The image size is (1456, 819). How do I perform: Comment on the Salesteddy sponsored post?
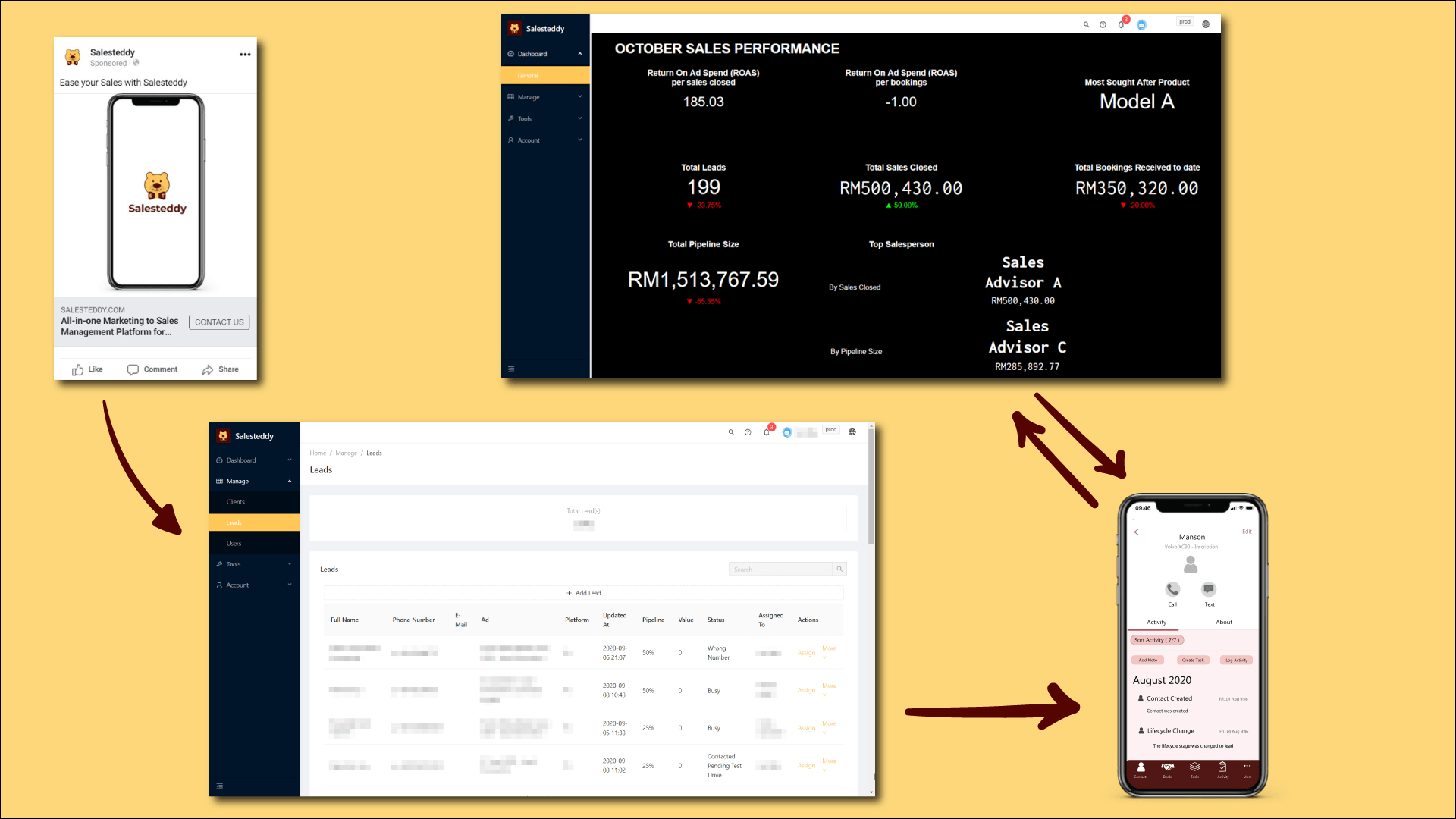pos(152,369)
